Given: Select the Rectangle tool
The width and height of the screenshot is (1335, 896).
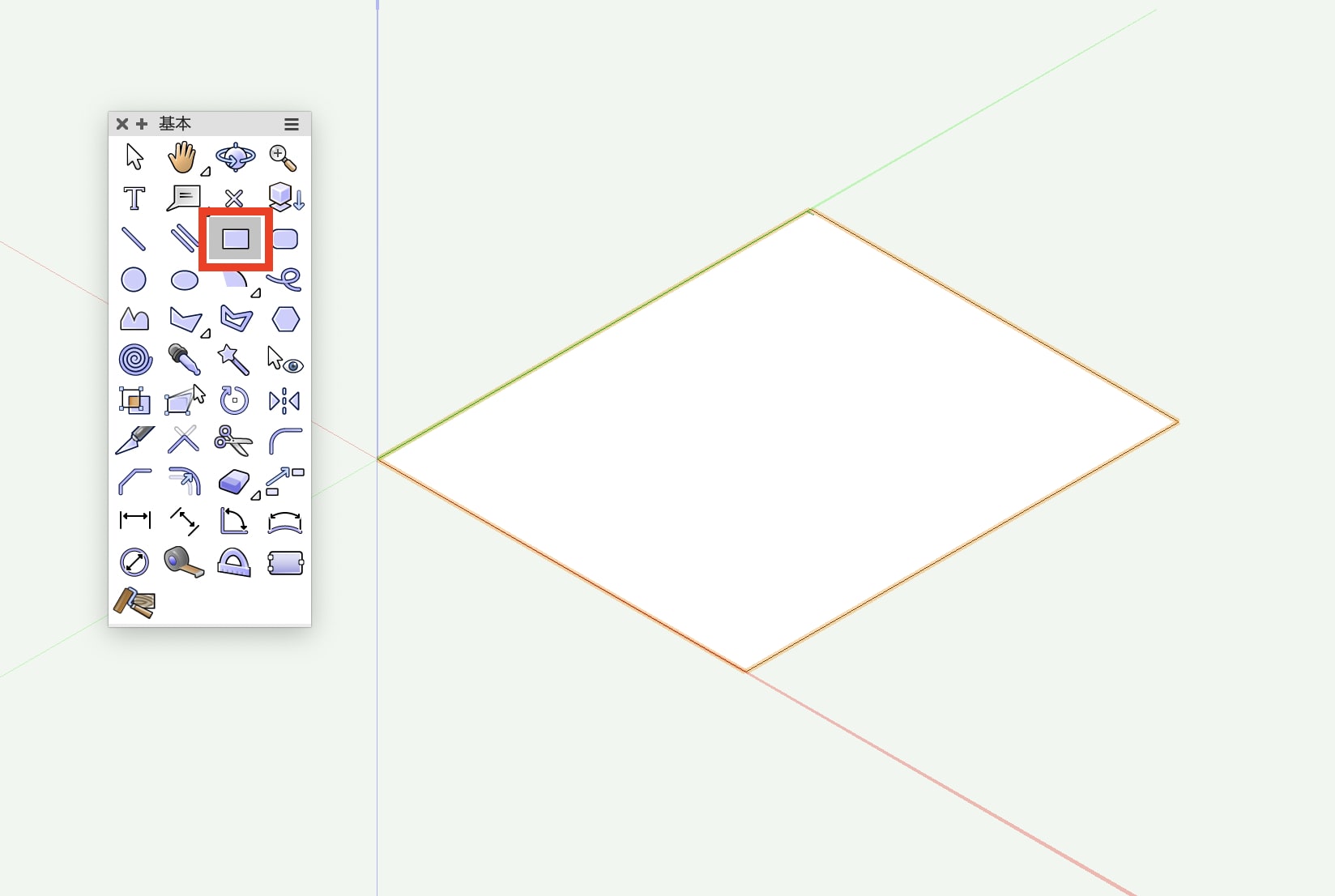Looking at the screenshot, I should click(x=236, y=239).
